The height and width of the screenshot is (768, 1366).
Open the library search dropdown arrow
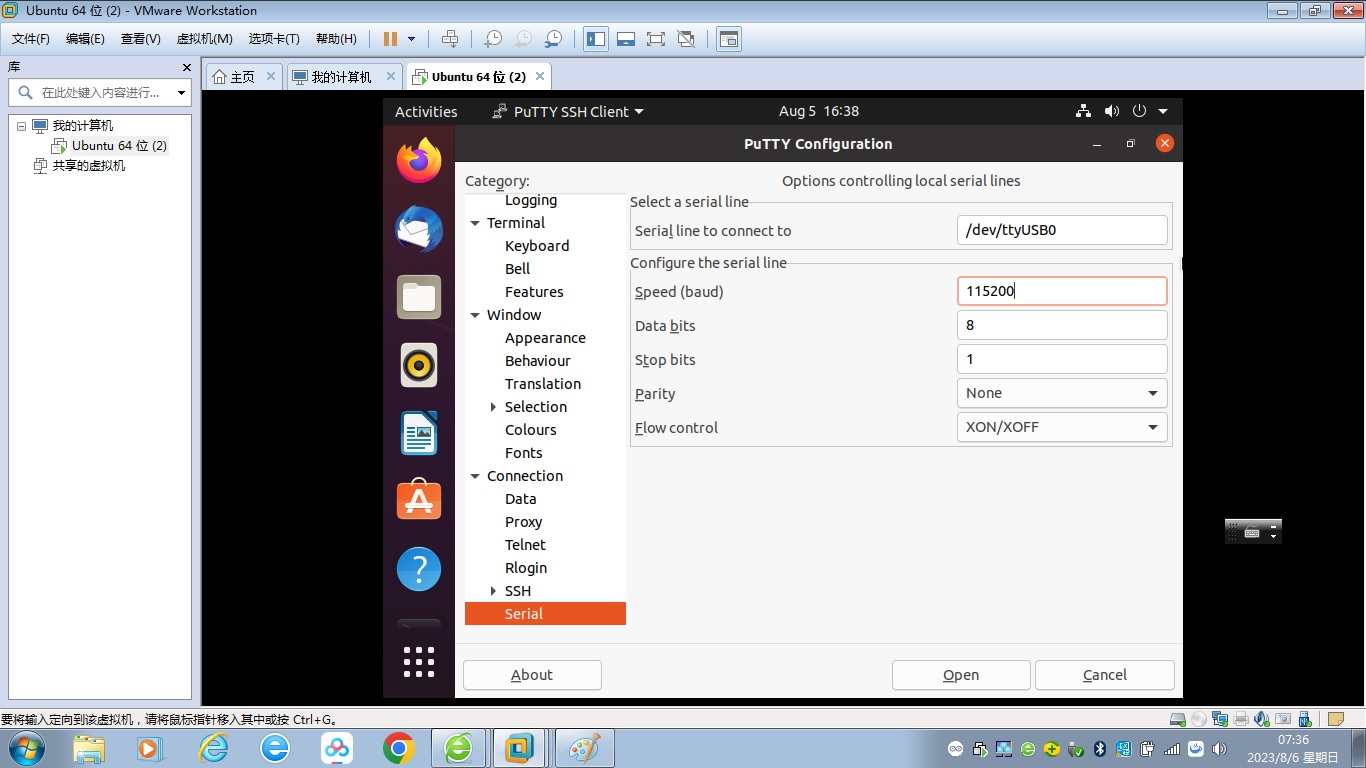pyautogui.click(x=181, y=92)
